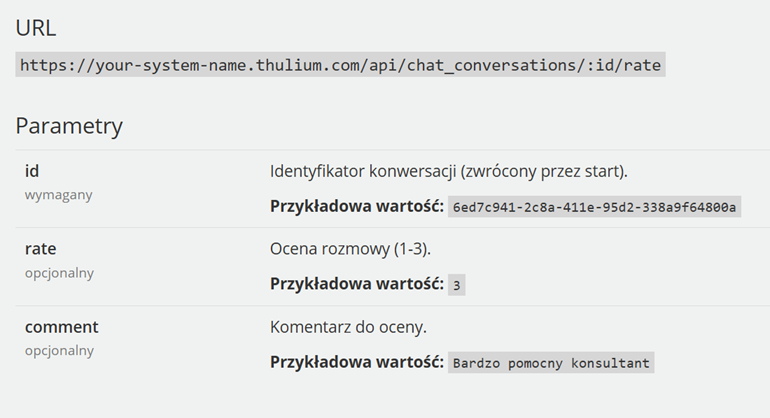Click the wymagany label under id
The width and height of the screenshot is (770, 418).
point(58,195)
